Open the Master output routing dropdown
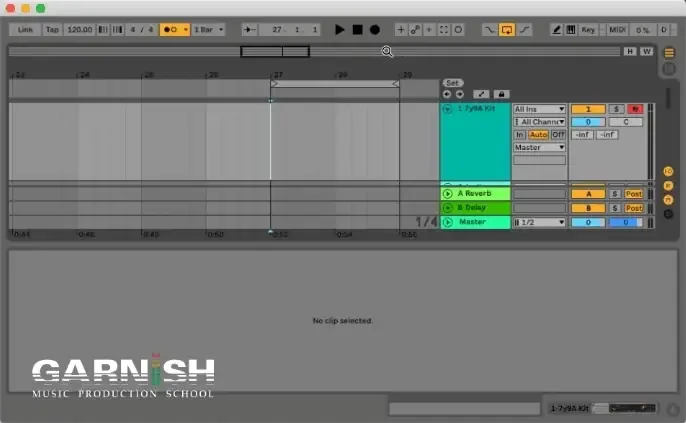This screenshot has height=423, width=686. coord(539,147)
